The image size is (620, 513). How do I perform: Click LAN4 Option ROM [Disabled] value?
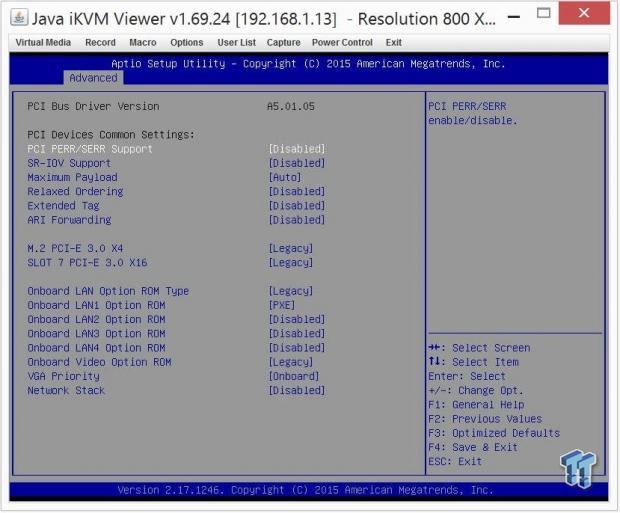click(x=297, y=348)
